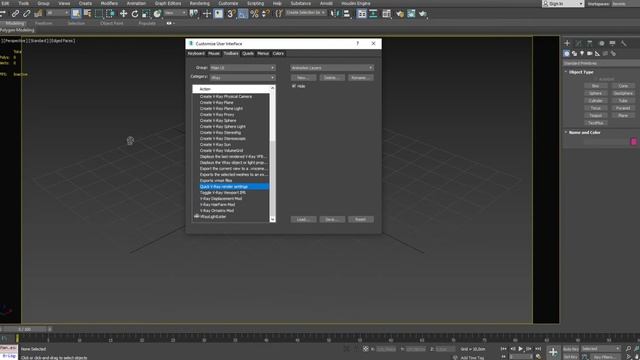Viewport: 640px width, 360px height.
Task: Click the Mirror tool icon
Action: tap(335, 14)
